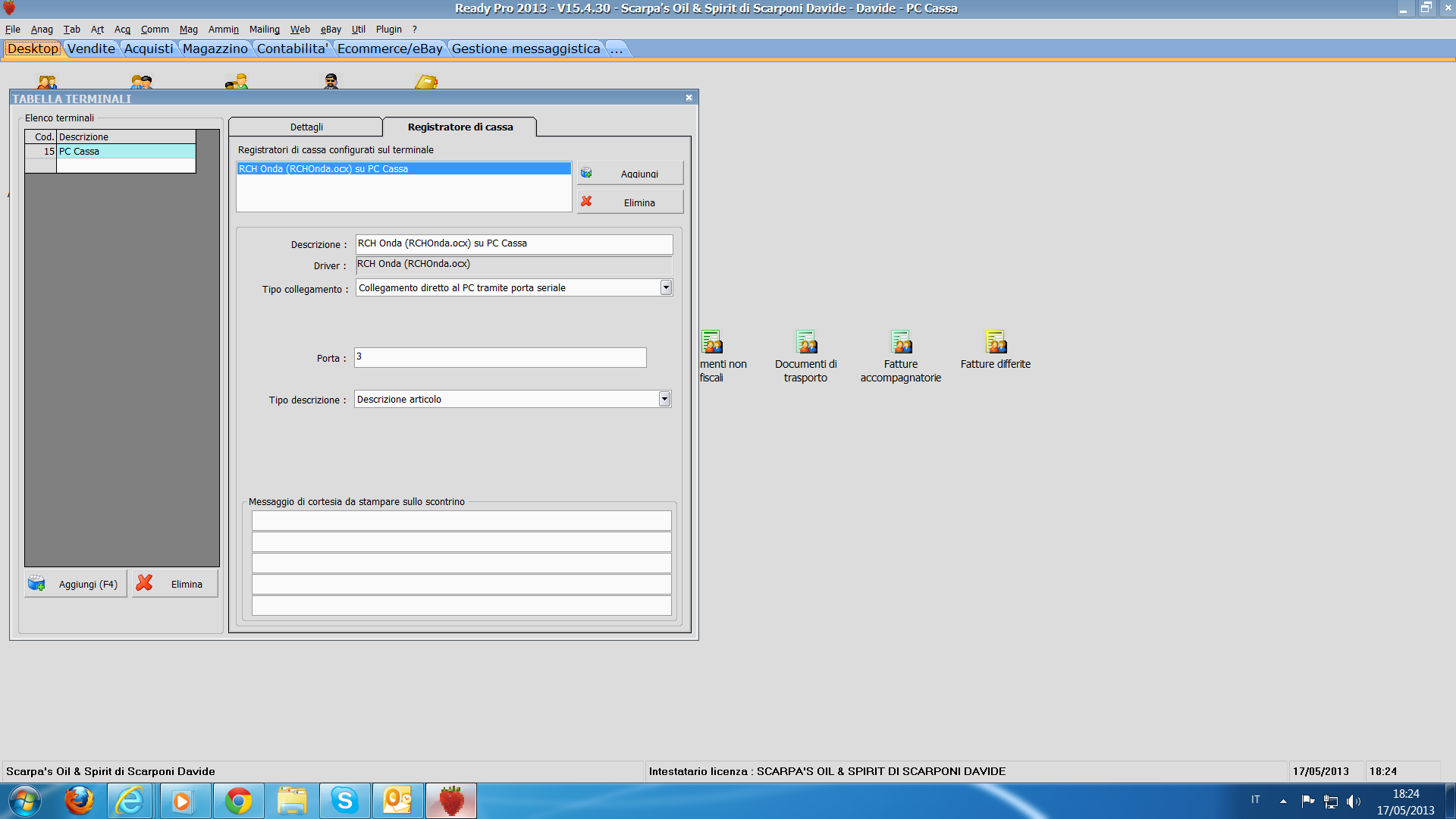Click the Chrome taskbar icon
This screenshot has height=819, width=1456.
point(238,801)
